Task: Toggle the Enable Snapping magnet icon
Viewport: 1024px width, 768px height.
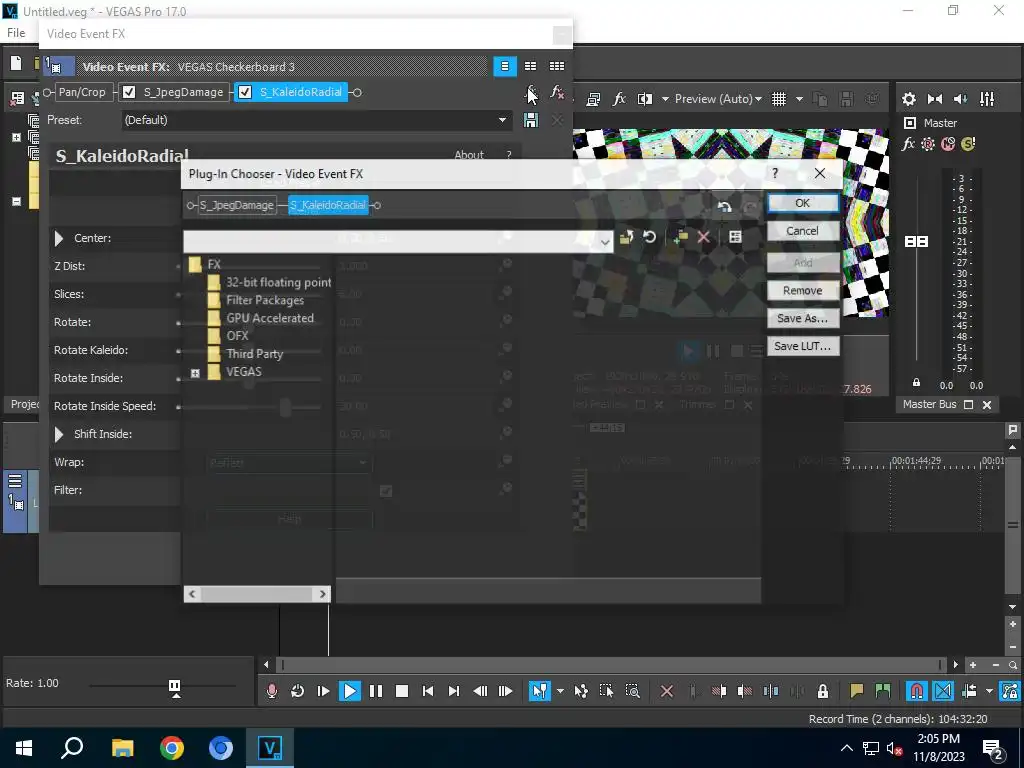Action: [x=916, y=691]
